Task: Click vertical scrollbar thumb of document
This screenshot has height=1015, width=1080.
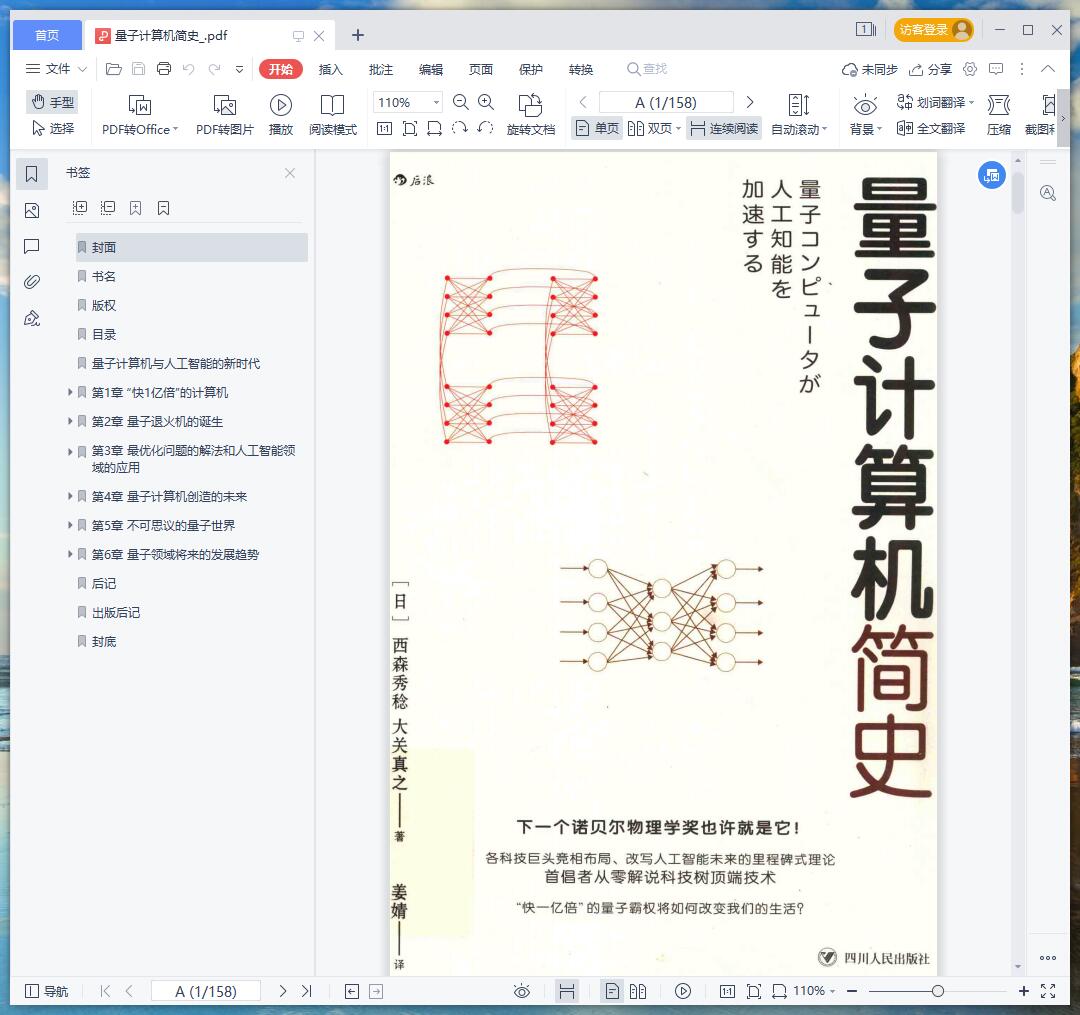Action: (1018, 194)
